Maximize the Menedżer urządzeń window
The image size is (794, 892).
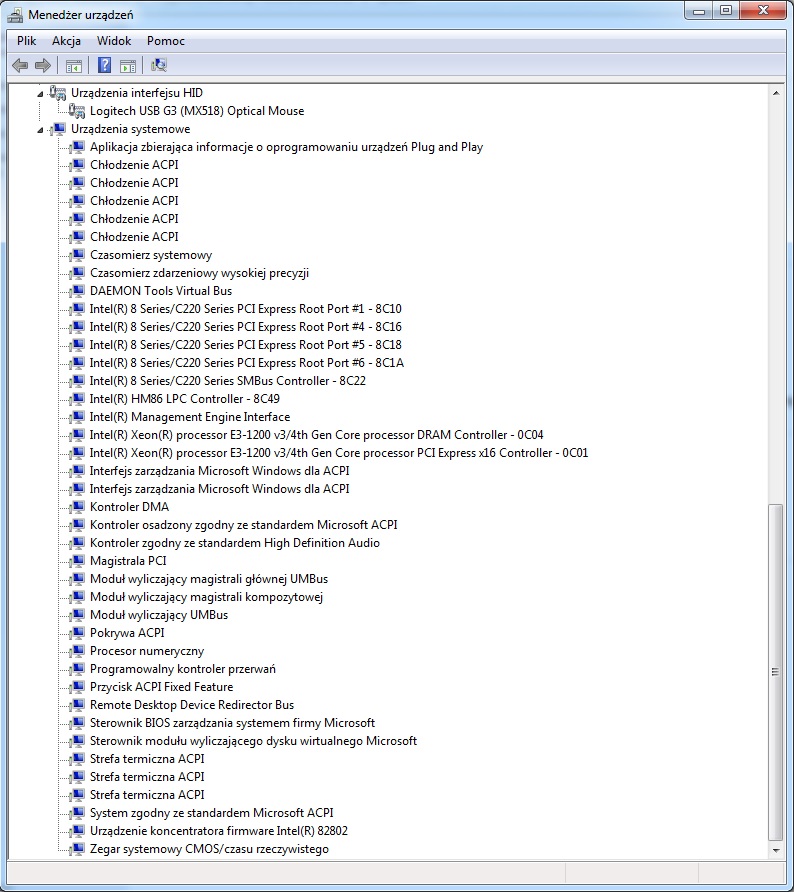coord(726,11)
